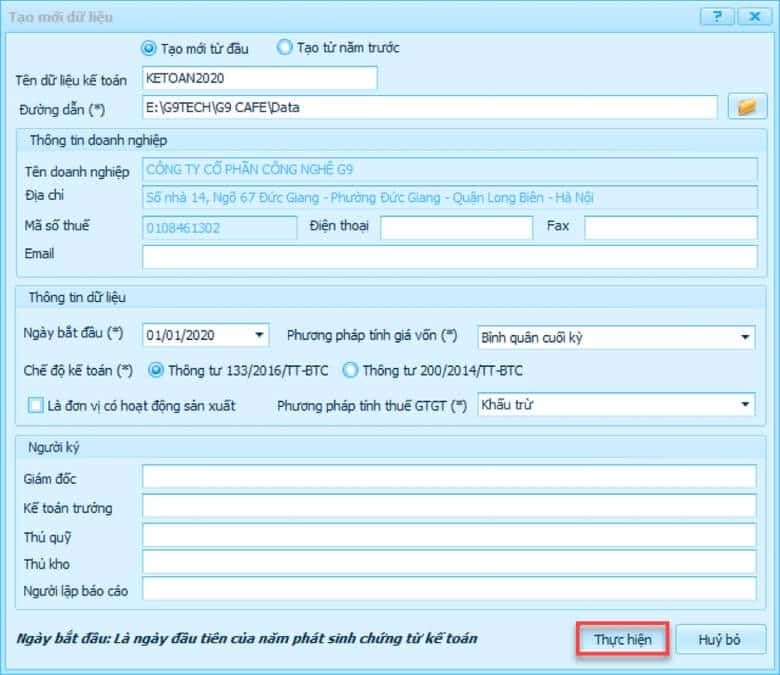Screen dimensions: 780x675
Task: Click the 'Chế độ kế toán (*)' label
Action: coord(78,371)
